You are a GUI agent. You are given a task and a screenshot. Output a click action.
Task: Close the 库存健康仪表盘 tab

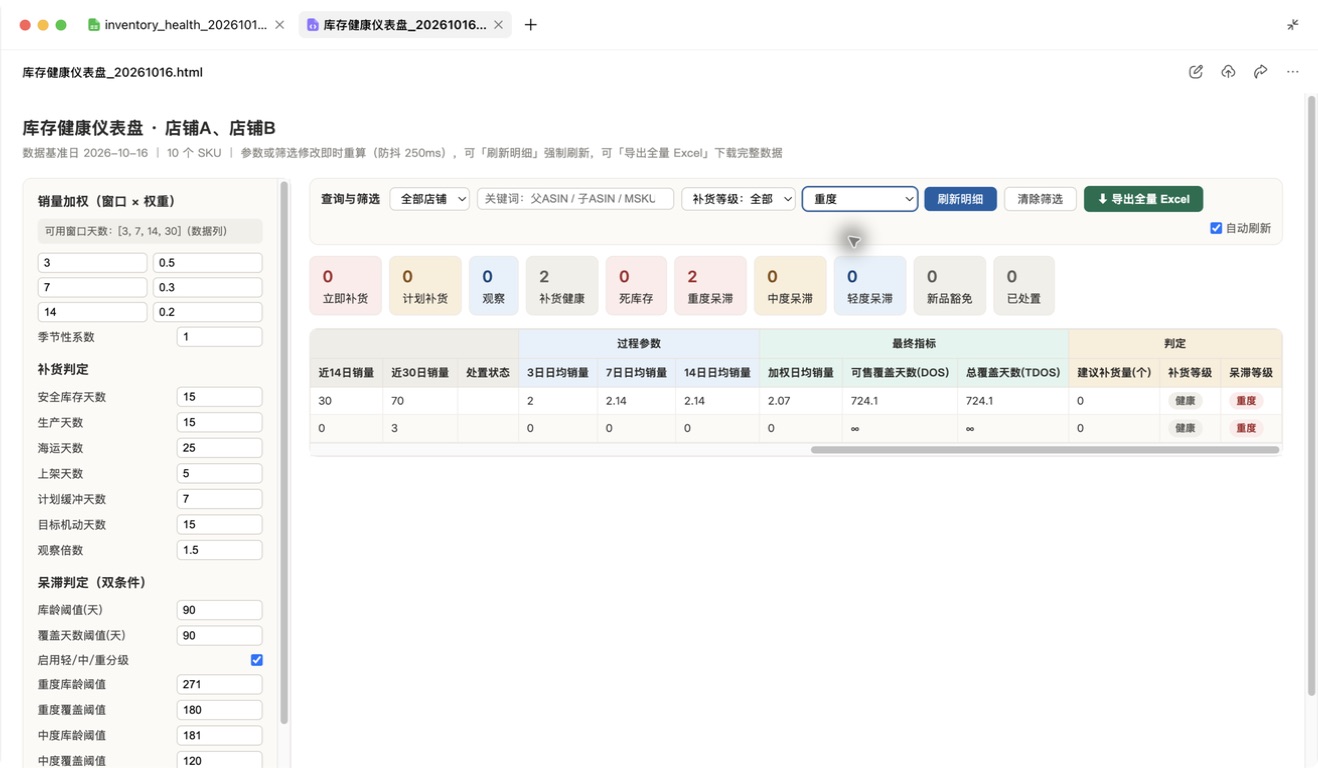click(498, 25)
